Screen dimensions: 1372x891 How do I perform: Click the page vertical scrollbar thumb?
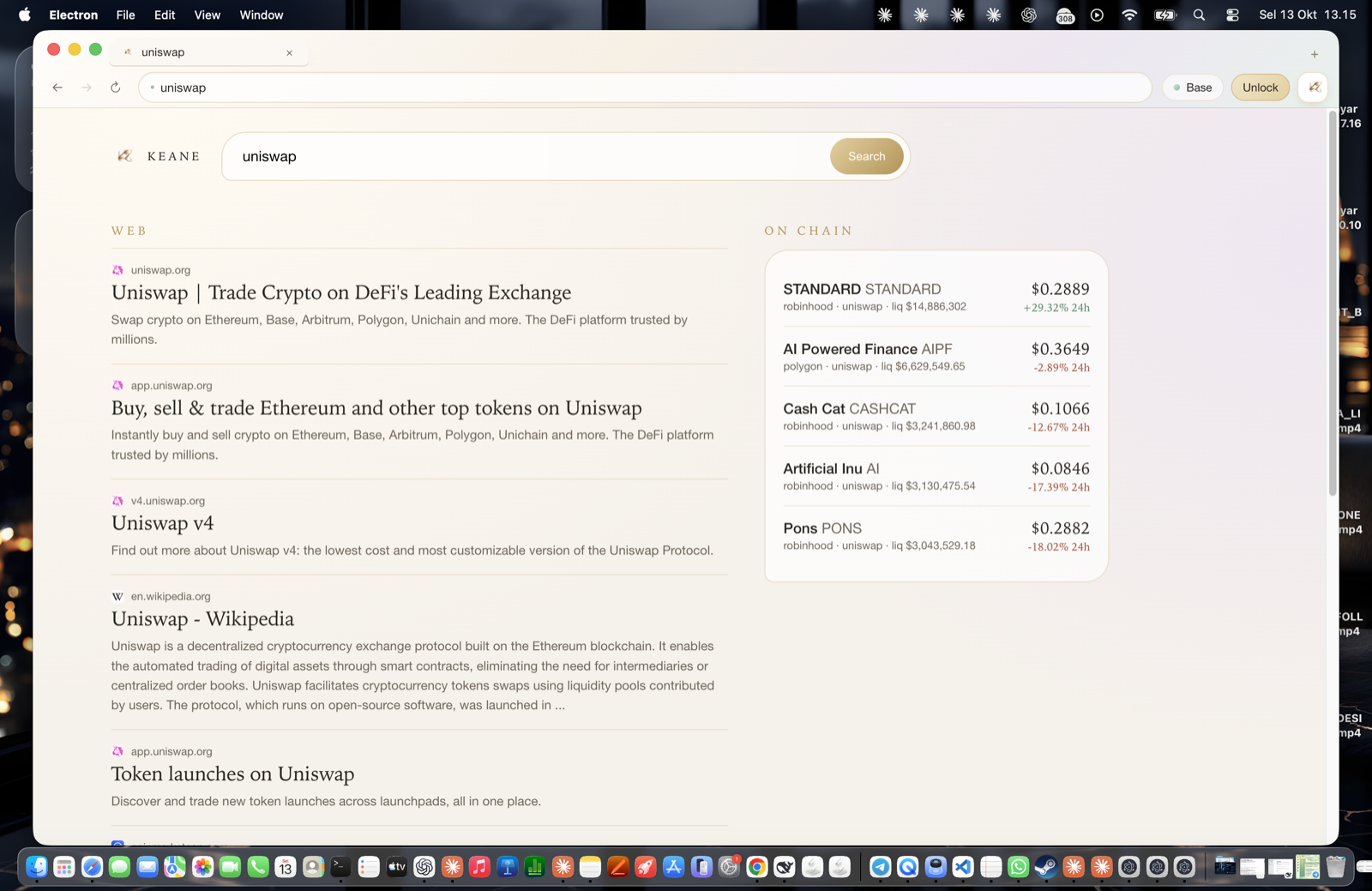pyautogui.click(x=1333, y=303)
